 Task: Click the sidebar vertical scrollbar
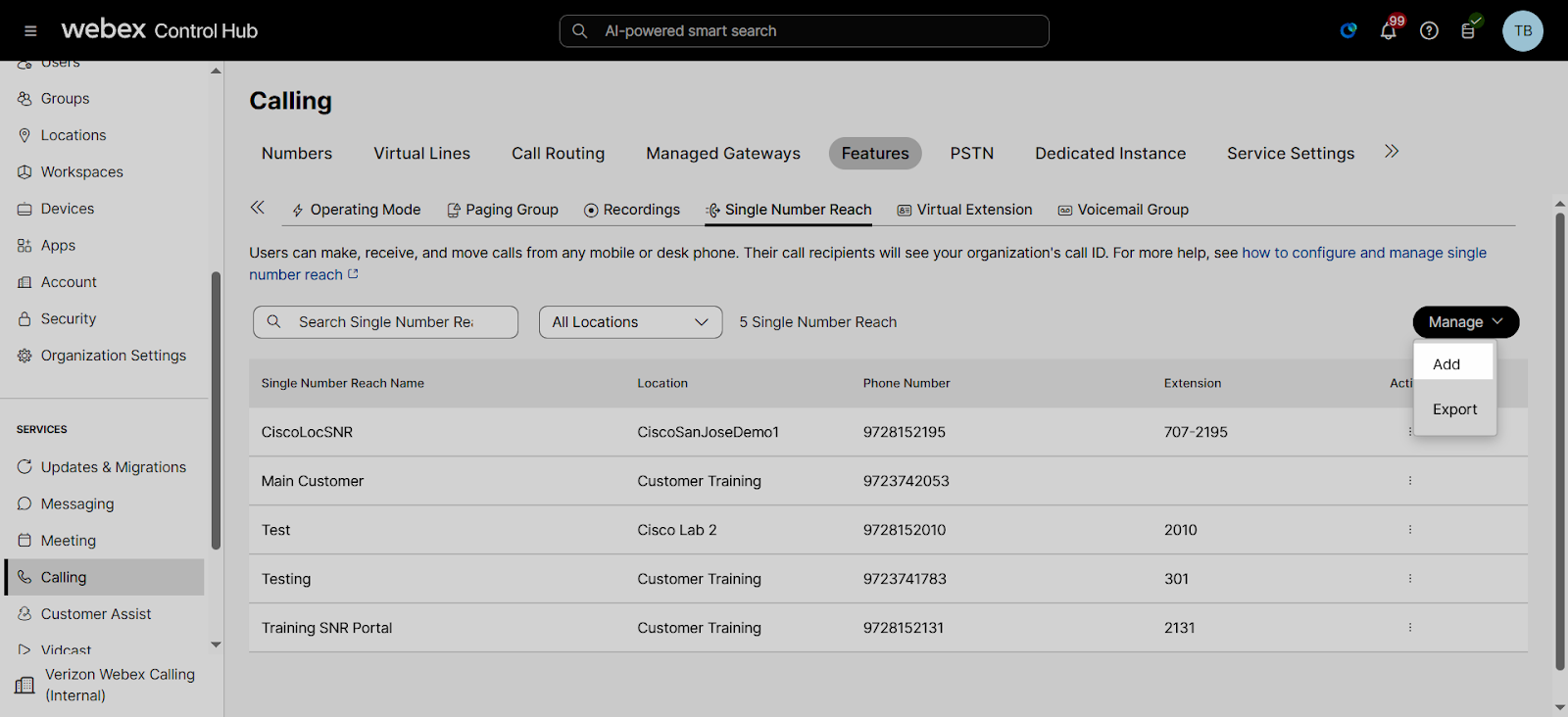click(216, 409)
